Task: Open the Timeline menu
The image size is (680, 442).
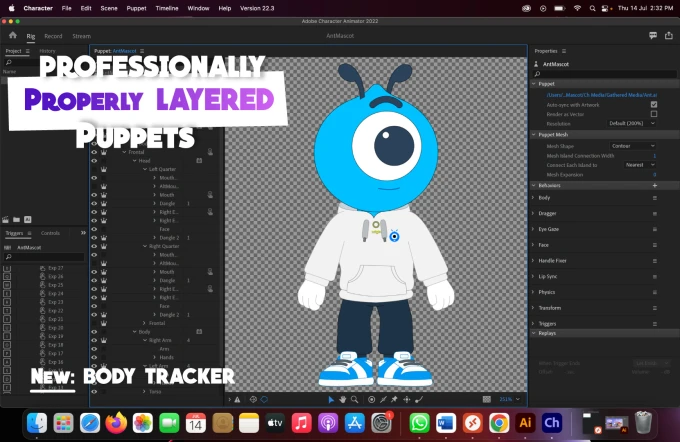Action: [167, 8]
